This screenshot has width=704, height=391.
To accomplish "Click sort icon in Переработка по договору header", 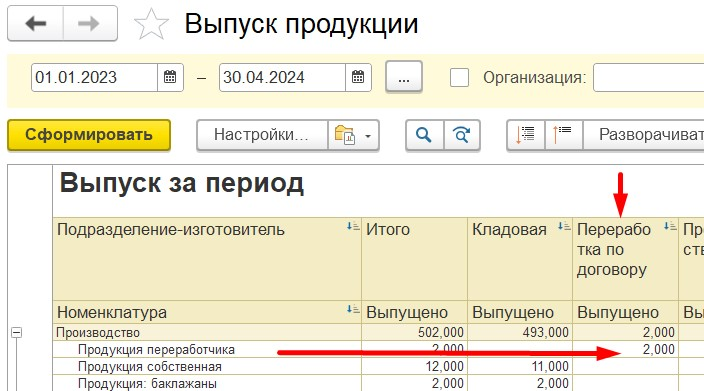I will coord(670,226).
